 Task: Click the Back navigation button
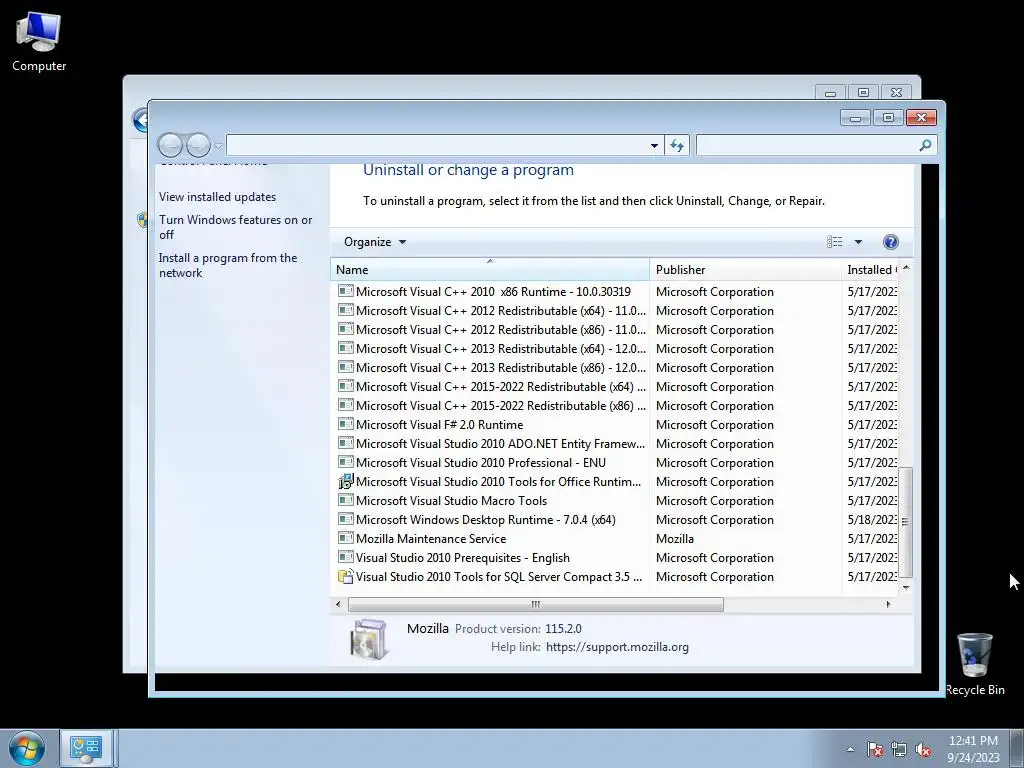tap(170, 145)
